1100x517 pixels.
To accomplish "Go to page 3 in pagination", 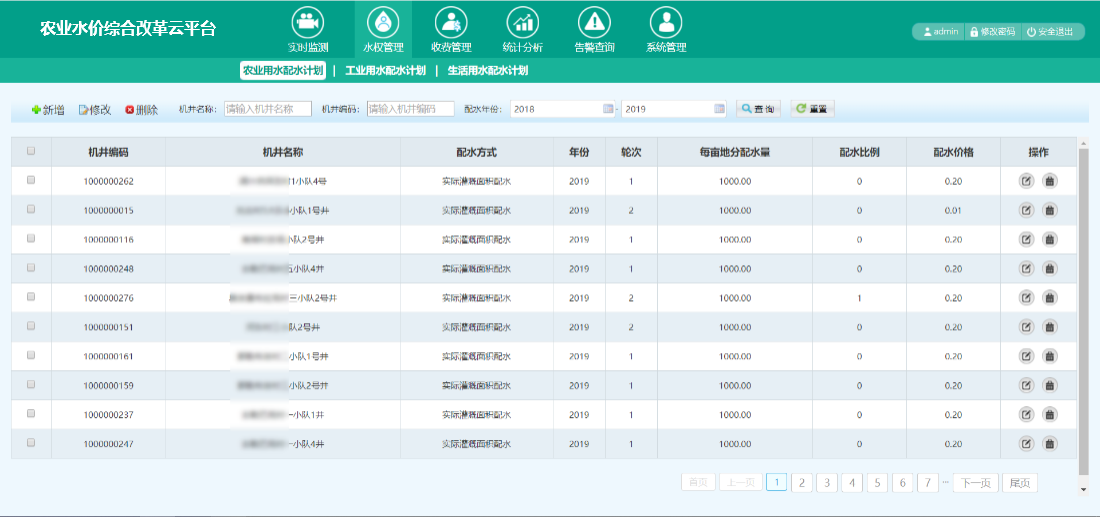I will pos(827,483).
